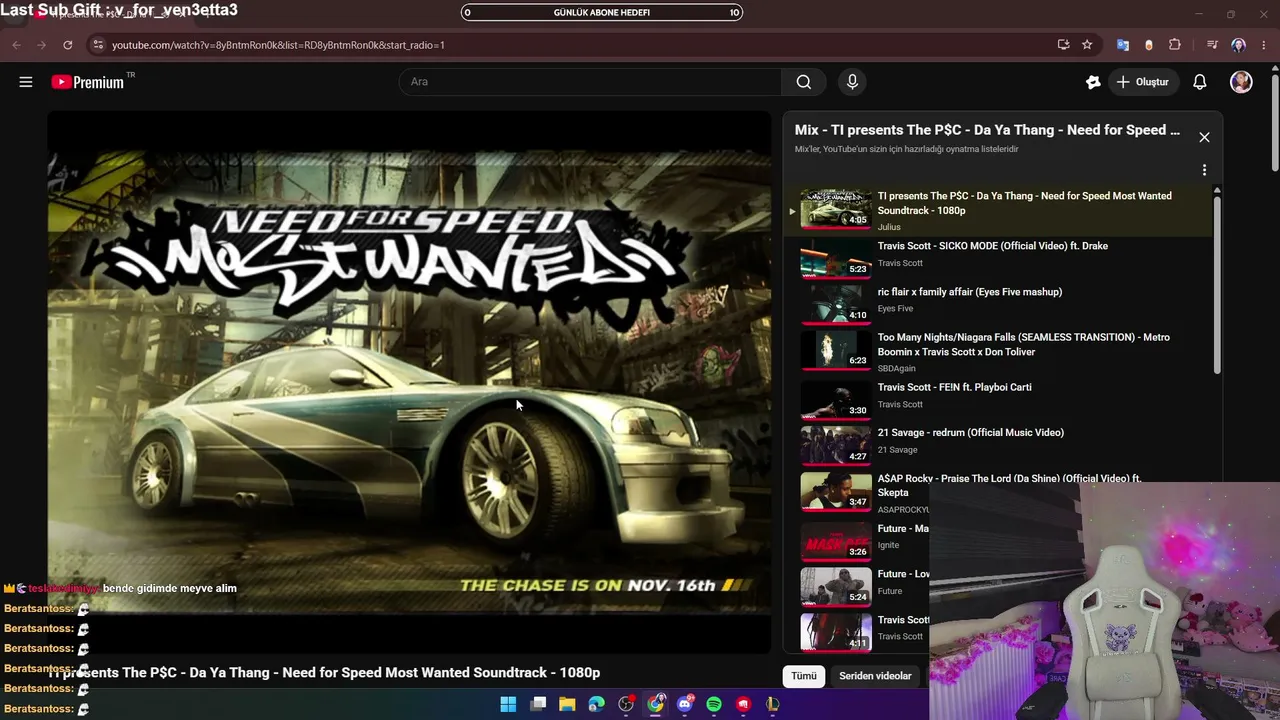This screenshot has height=720, width=1280.
Task: Click the GÜNLÜK ABONE HEDEFİ goal bar
Action: (602, 13)
